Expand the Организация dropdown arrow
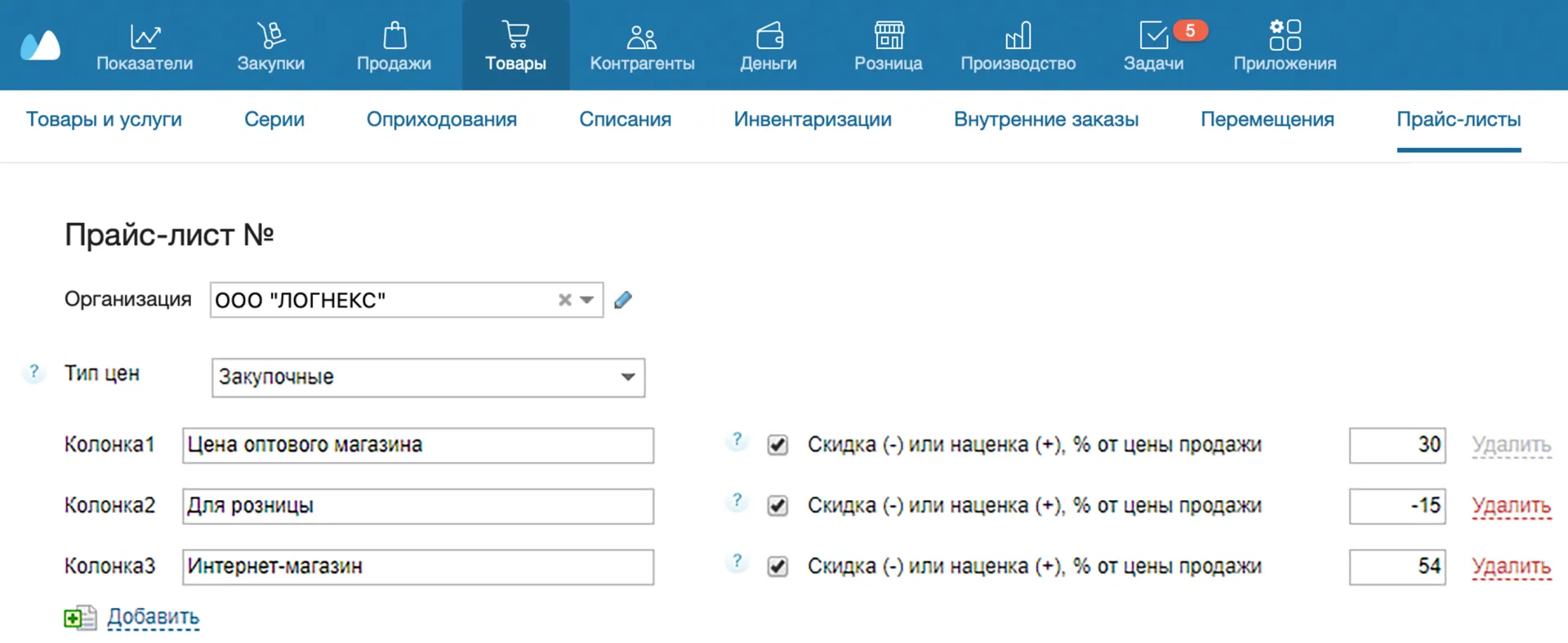1568x643 pixels. 587,300
